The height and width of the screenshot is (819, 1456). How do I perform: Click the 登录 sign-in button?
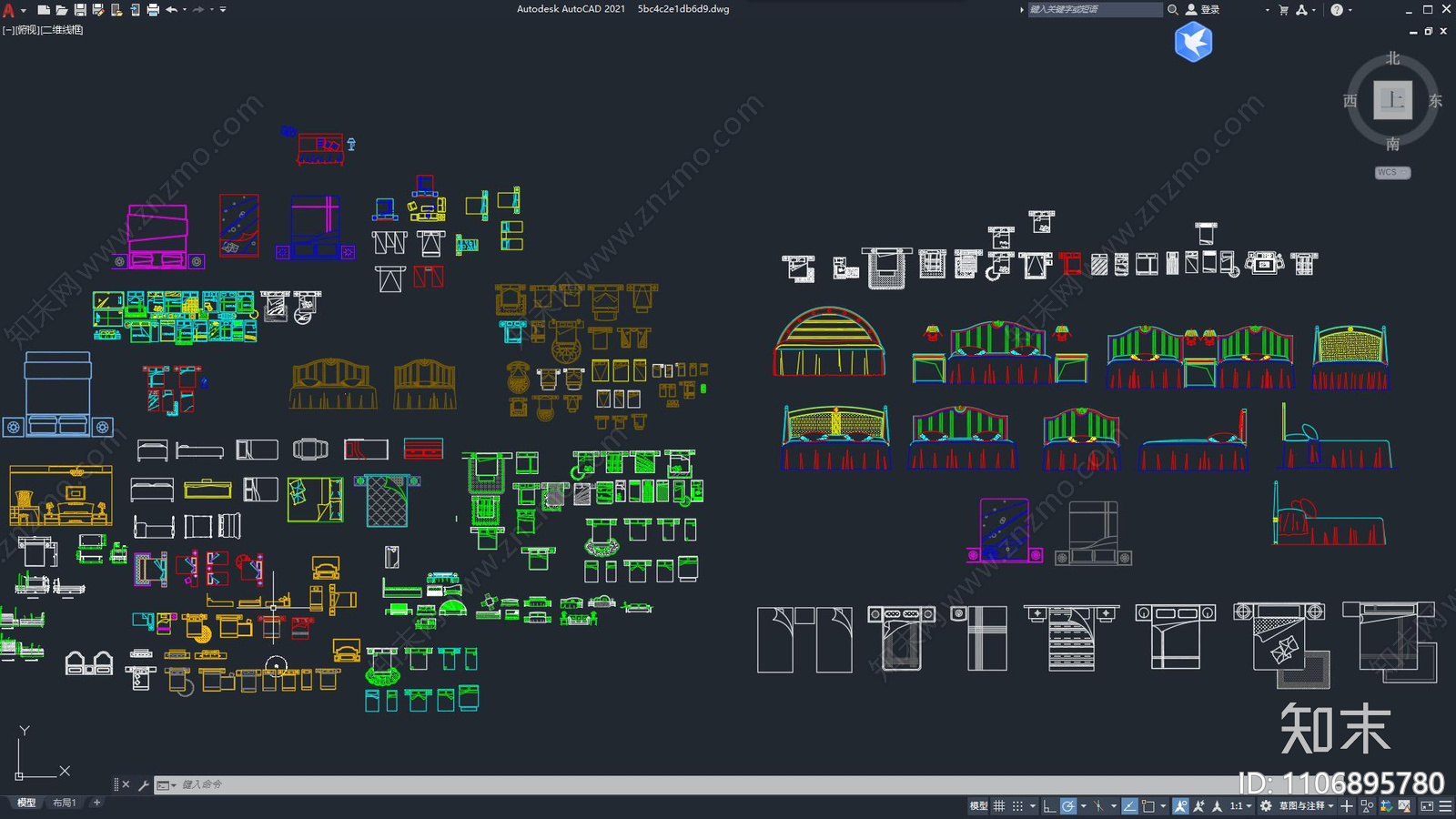pos(1203,9)
